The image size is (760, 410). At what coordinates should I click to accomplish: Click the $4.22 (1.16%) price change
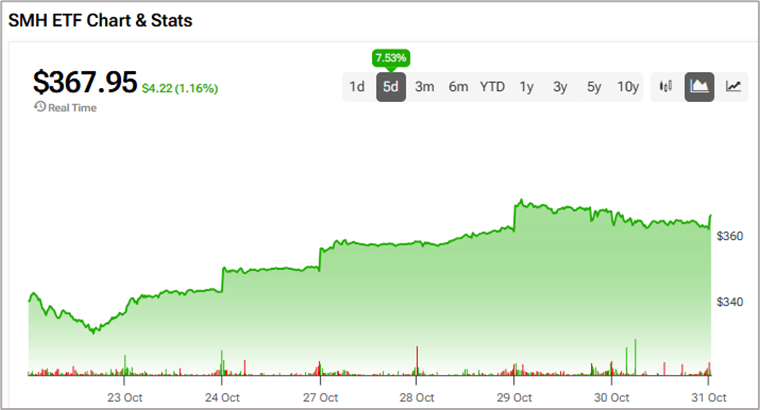click(x=180, y=88)
